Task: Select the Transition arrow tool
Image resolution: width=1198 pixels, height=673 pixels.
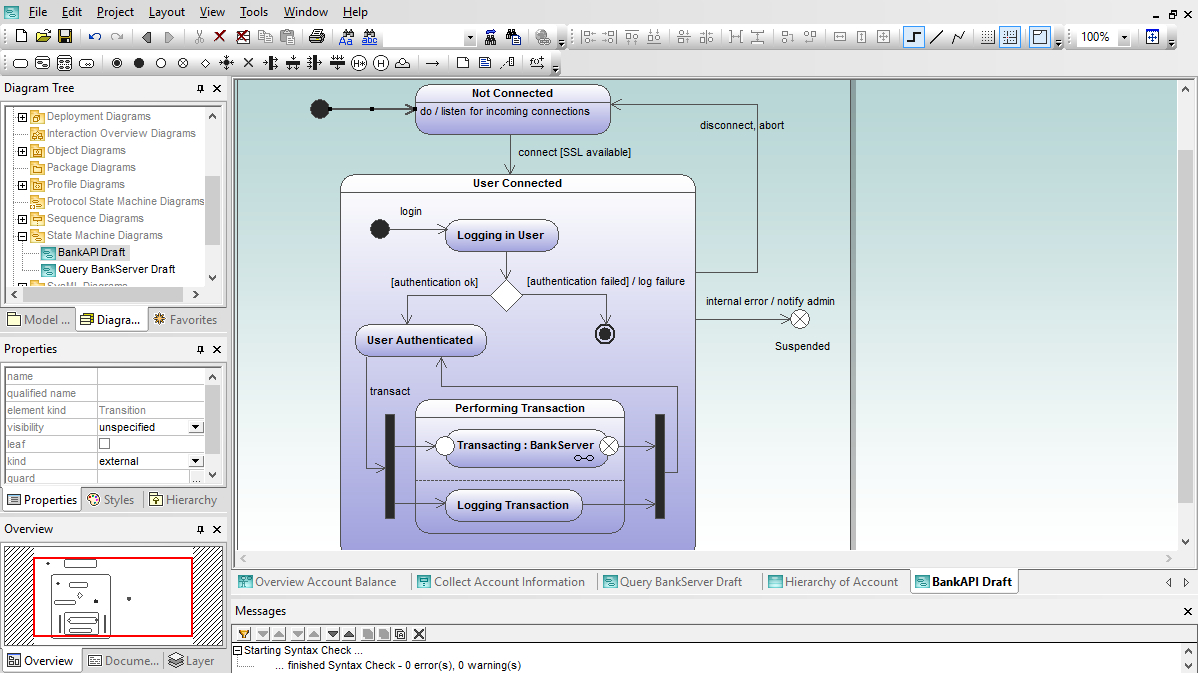Action: [432, 63]
